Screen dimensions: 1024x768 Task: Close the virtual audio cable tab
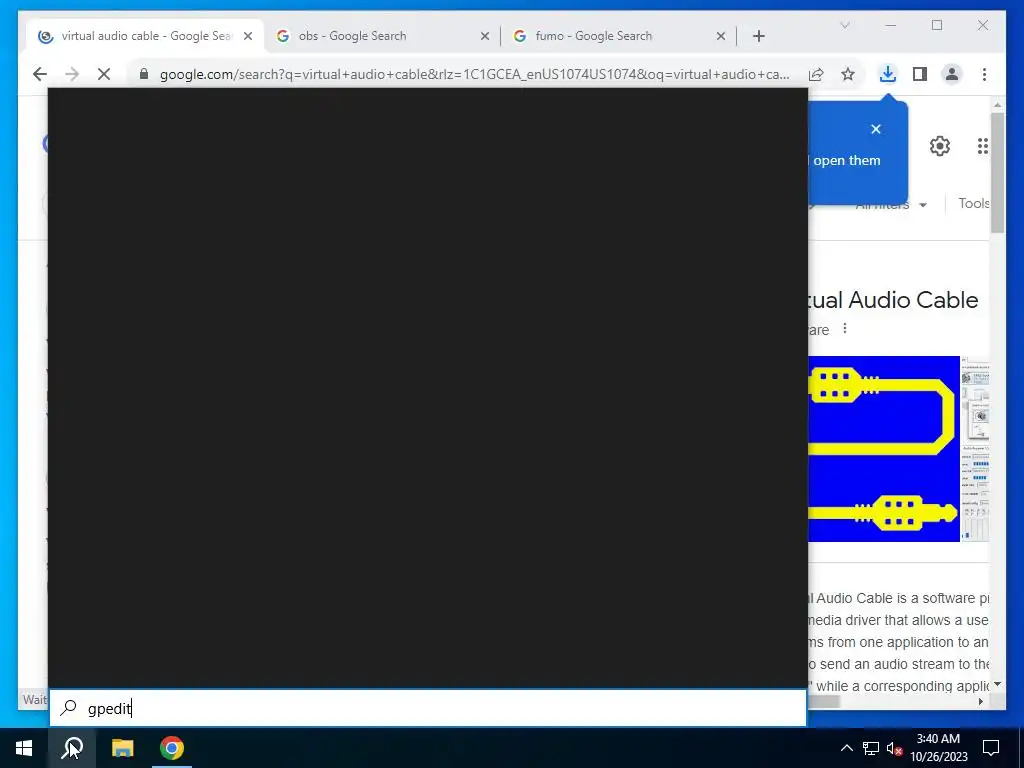248,36
